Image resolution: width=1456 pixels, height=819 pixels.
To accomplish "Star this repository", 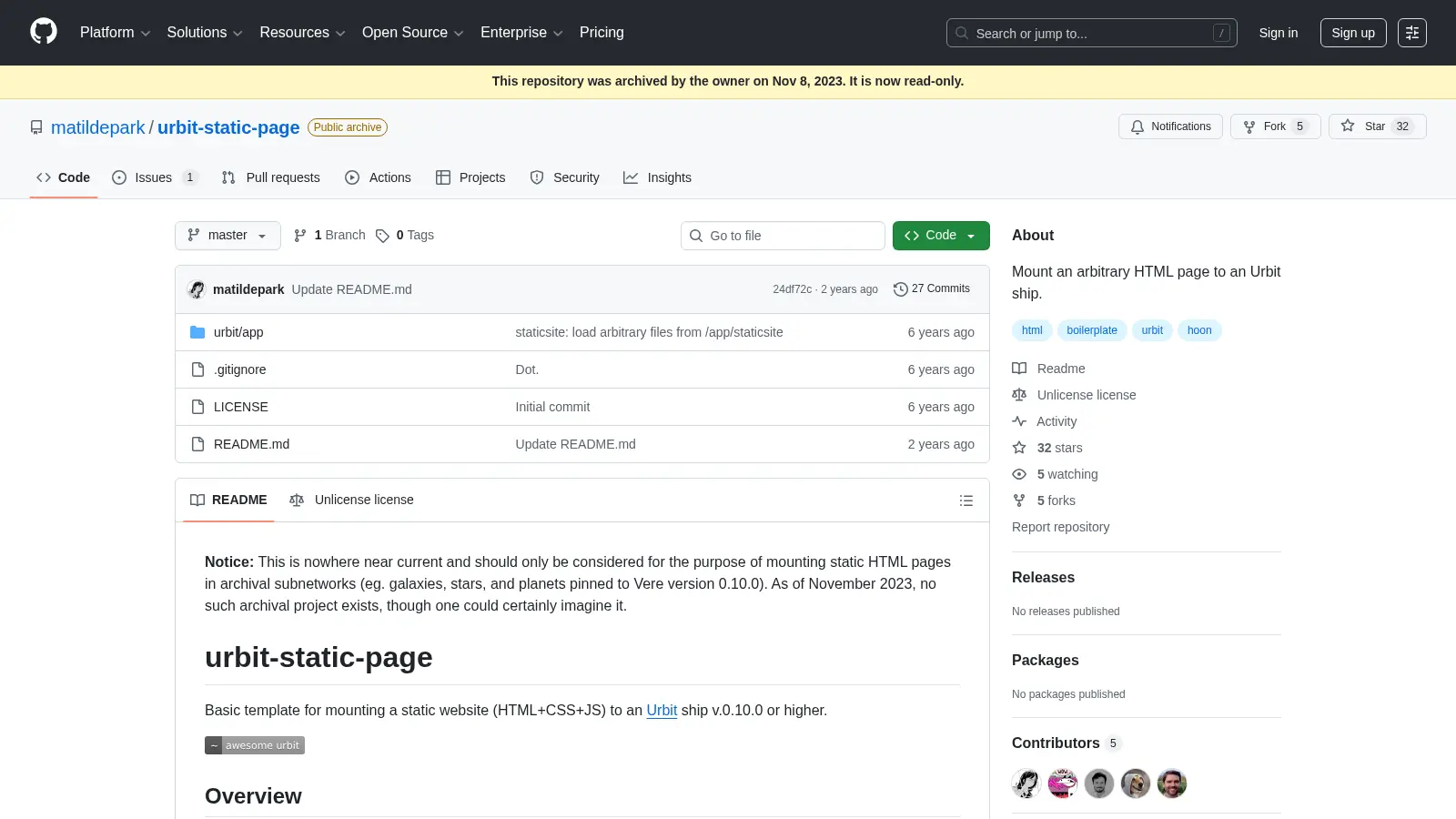I will 1377,126.
